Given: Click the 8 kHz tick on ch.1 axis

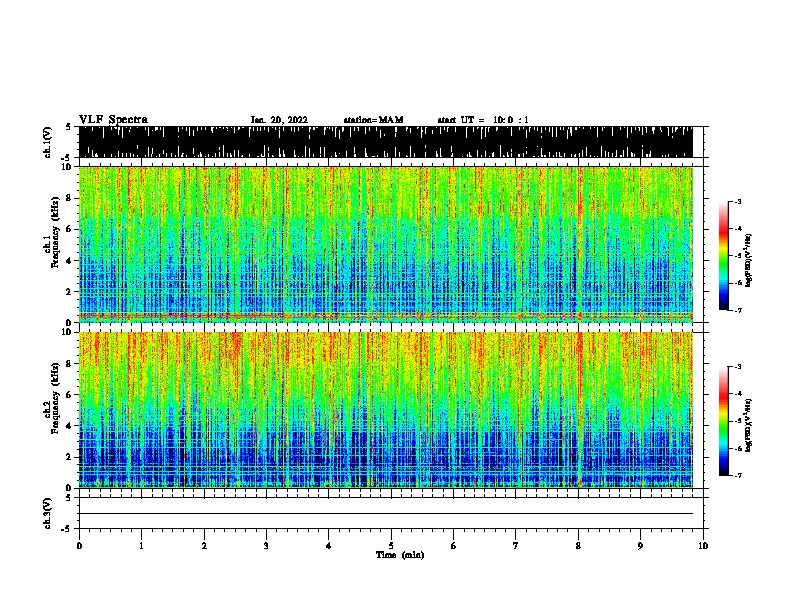Looking at the screenshot, I should coord(69,198).
